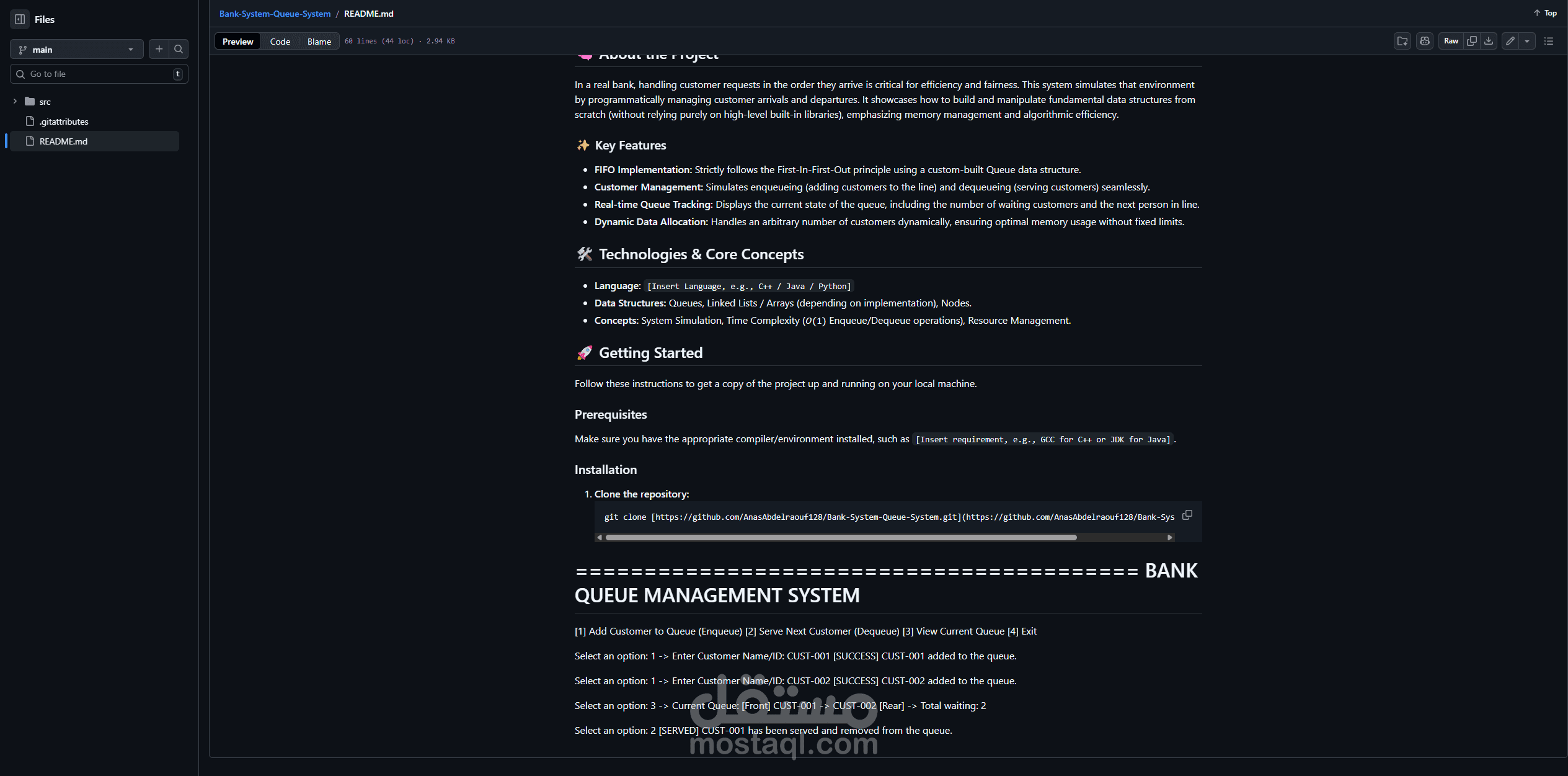Copy the git clone command
Image resolution: width=1568 pixels, height=776 pixels.
pyautogui.click(x=1187, y=515)
